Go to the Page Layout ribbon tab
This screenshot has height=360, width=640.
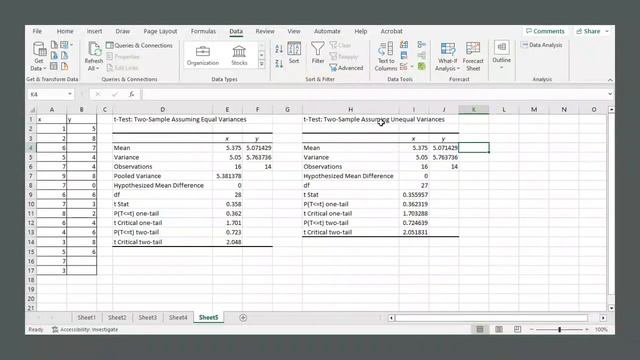[160, 31]
